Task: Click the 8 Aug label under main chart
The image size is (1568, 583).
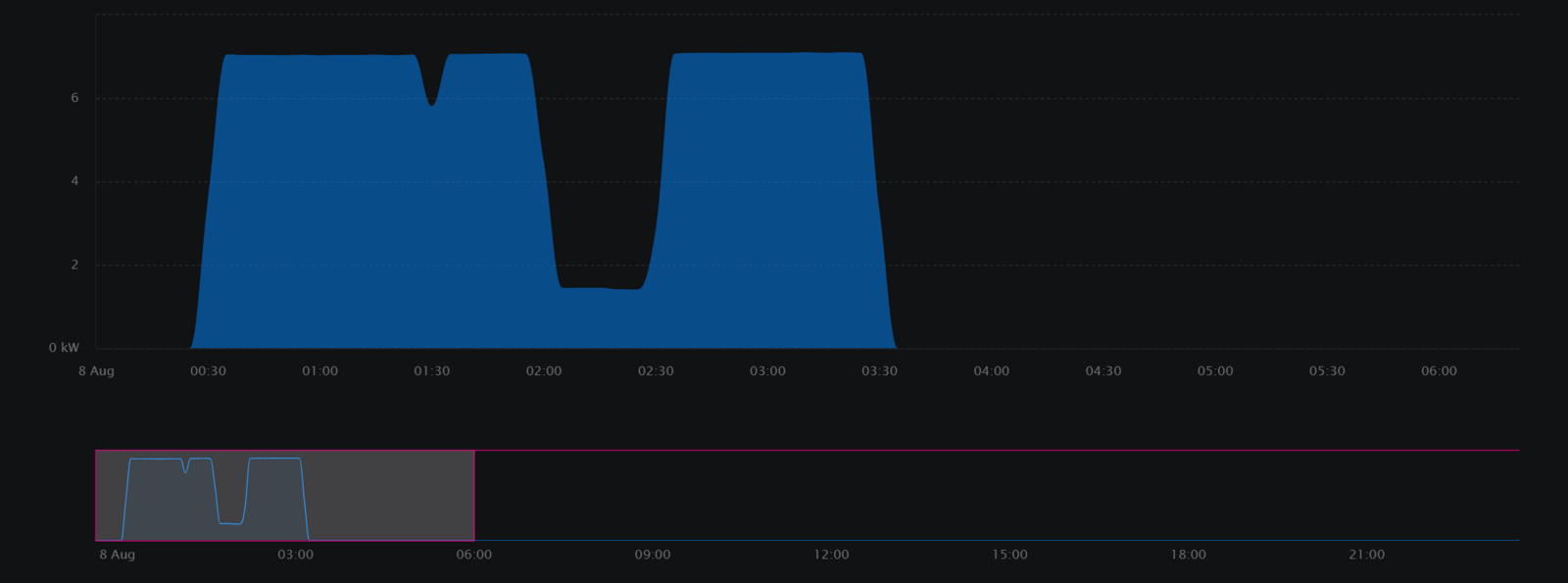Action: tap(96, 371)
